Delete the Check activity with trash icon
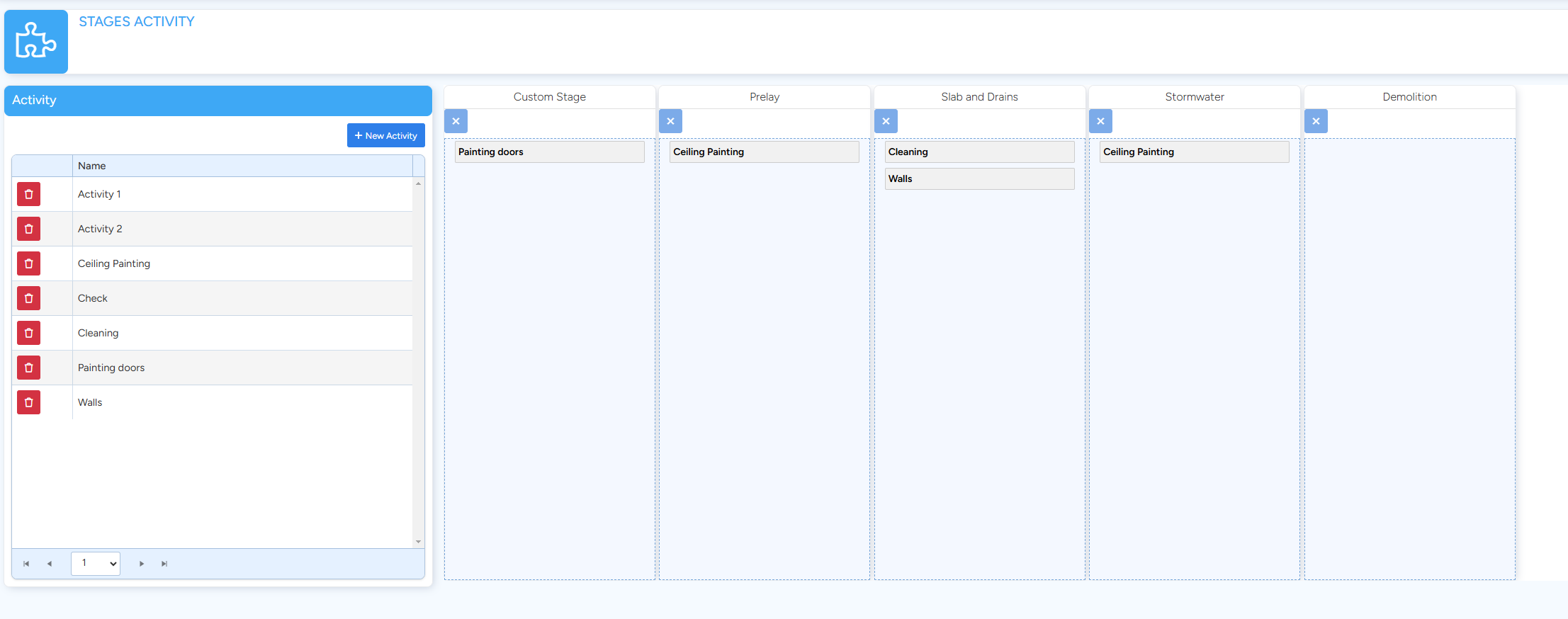The image size is (1568, 619). (28, 298)
